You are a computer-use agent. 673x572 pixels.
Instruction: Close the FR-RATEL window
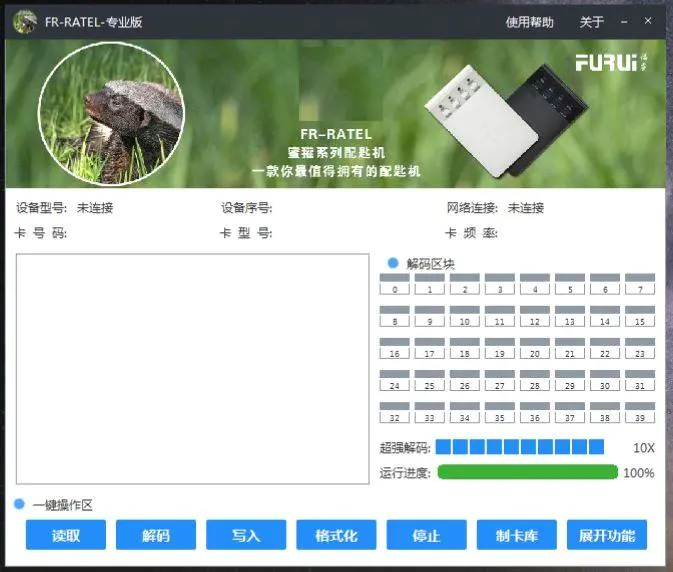(648, 21)
